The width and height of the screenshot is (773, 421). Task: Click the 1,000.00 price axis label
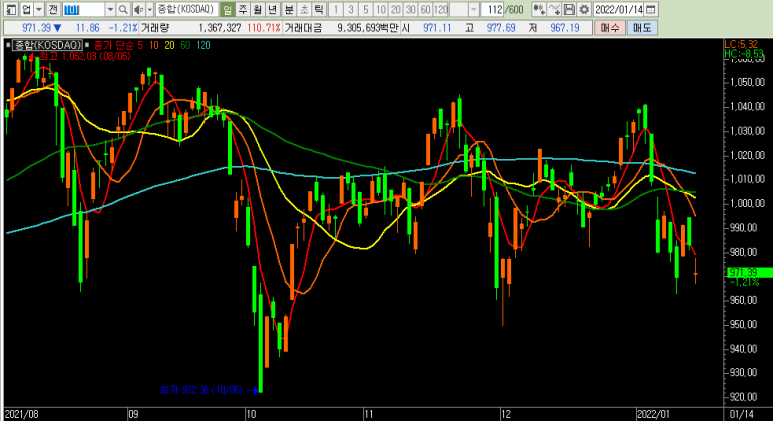[x=748, y=203]
